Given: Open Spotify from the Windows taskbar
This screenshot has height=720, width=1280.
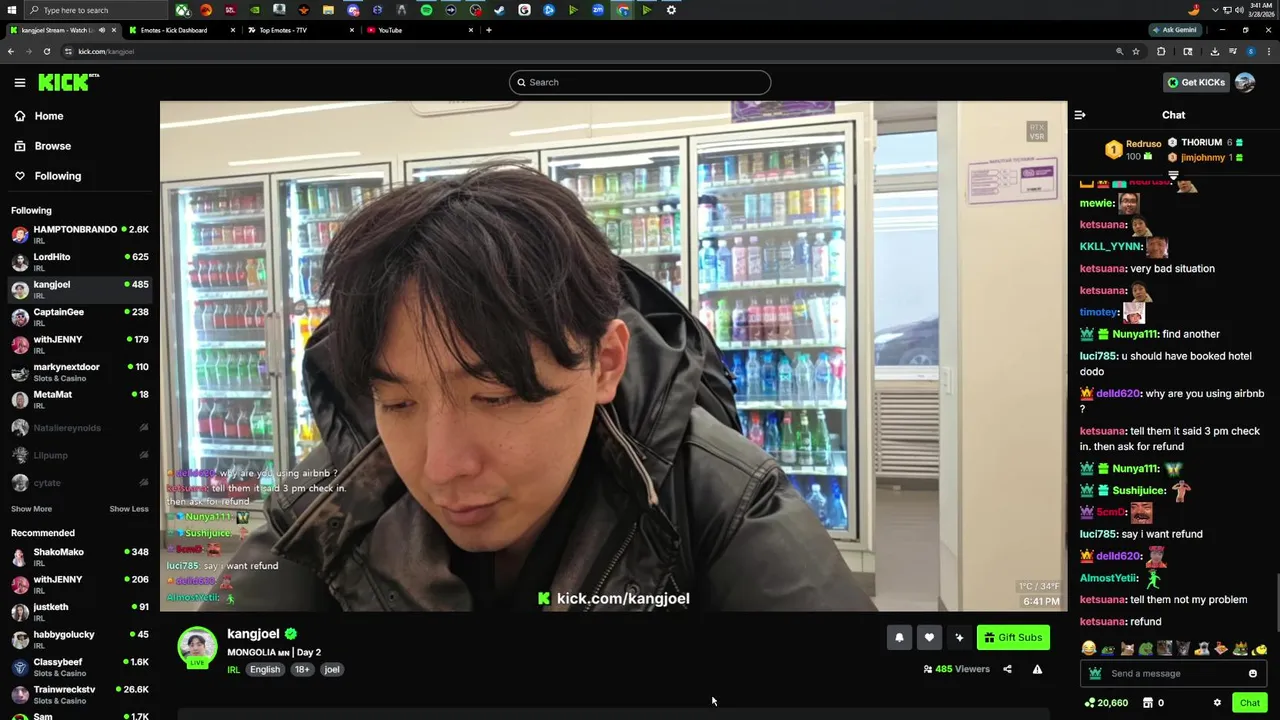Looking at the screenshot, I should click(426, 10).
